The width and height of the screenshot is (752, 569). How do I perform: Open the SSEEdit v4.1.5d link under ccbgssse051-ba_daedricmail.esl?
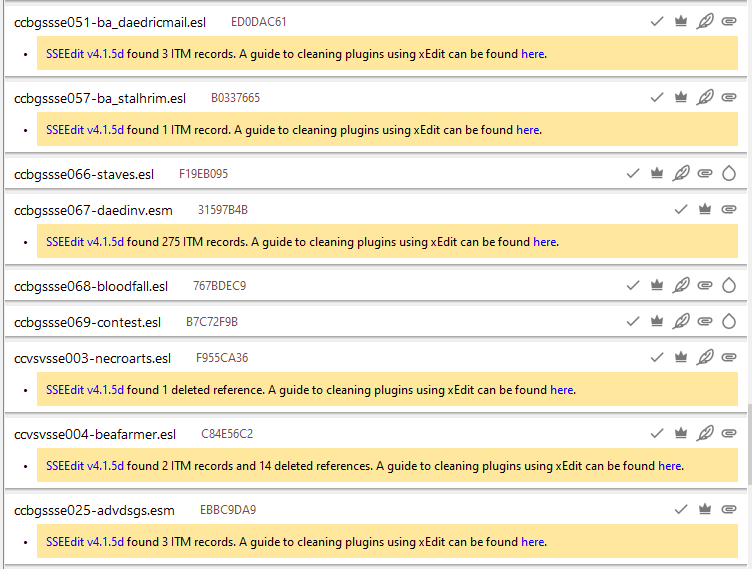pyautogui.click(x=85, y=54)
